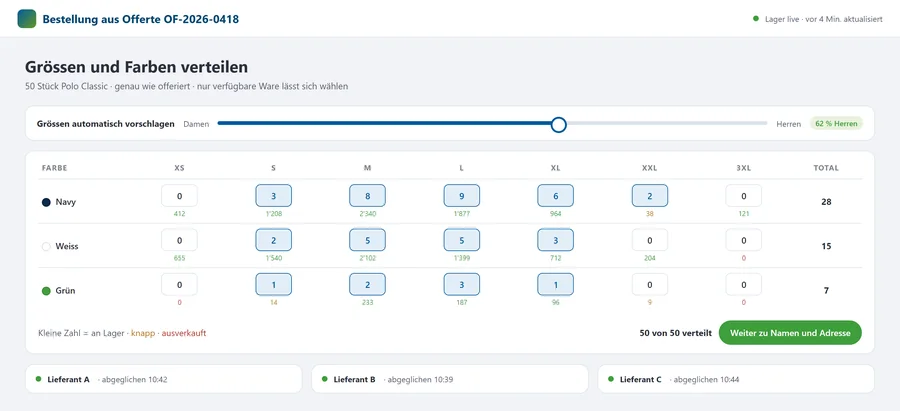Screen dimensions: 900x411
Task: Click the Weiss color dot
Action: click(46, 246)
